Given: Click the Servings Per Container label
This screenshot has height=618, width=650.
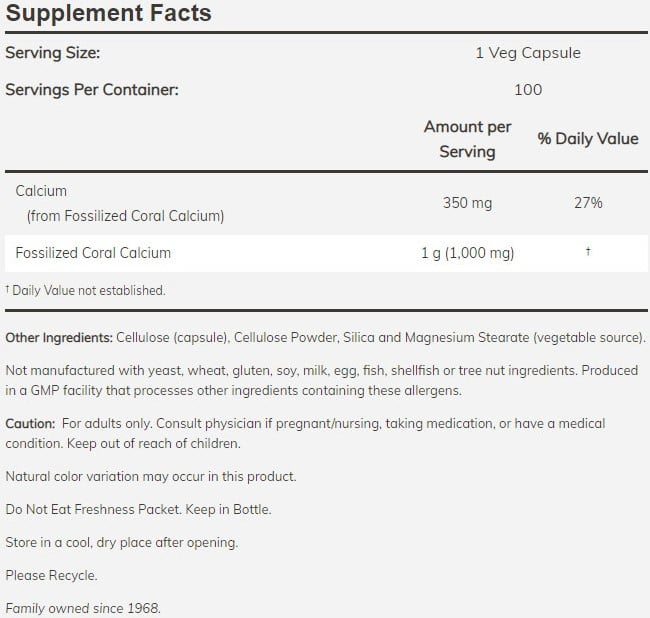Looking at the screenshot, I should pyautogui.click(x=92, y=89).
